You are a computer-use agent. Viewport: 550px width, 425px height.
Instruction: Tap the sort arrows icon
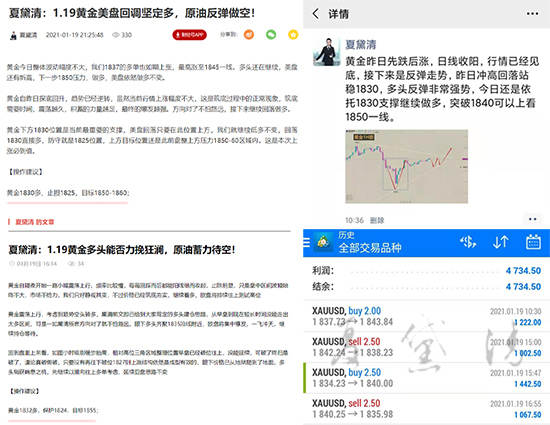click(501, 242)
